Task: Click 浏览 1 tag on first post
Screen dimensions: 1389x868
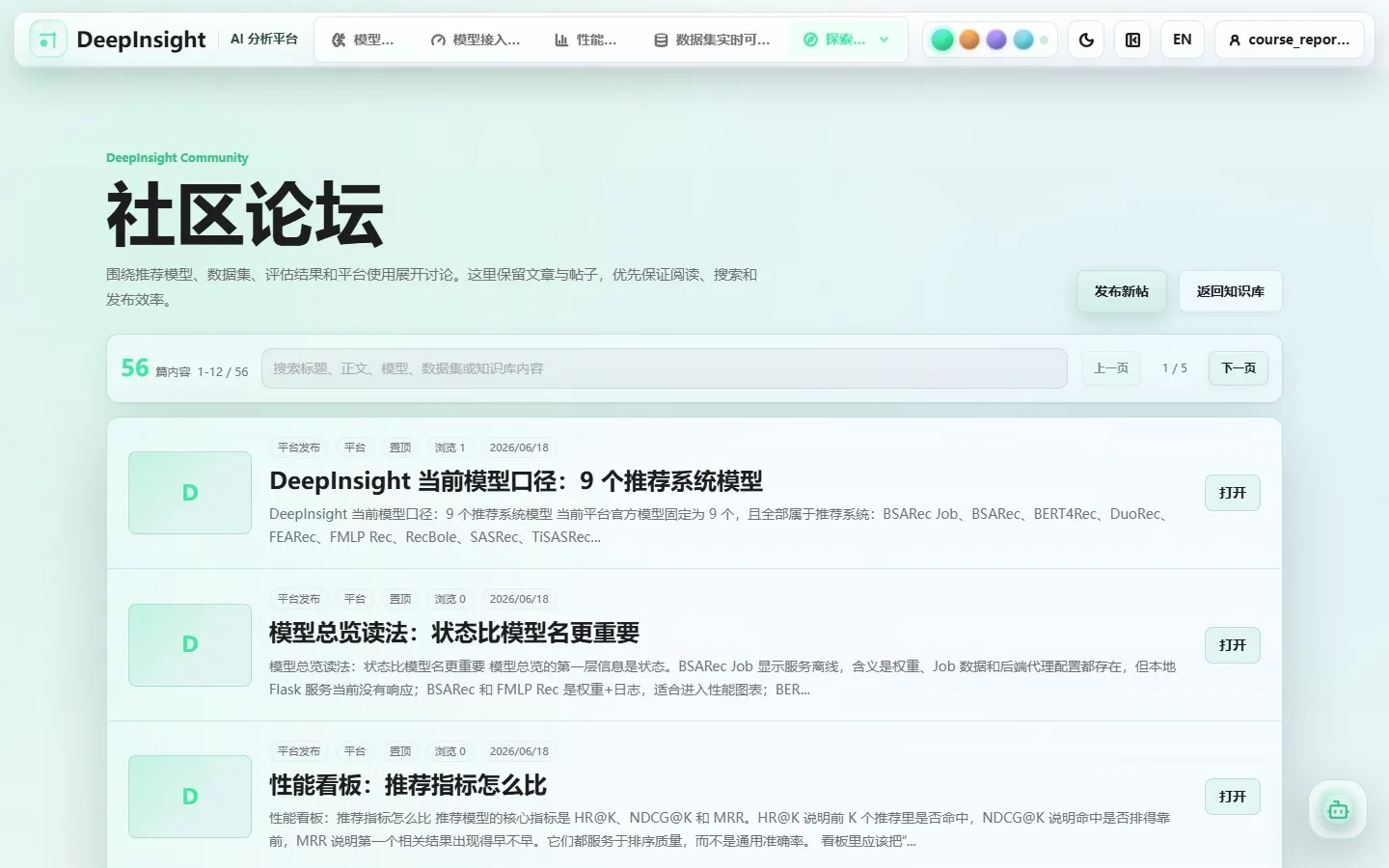Action: click(449, 448)
